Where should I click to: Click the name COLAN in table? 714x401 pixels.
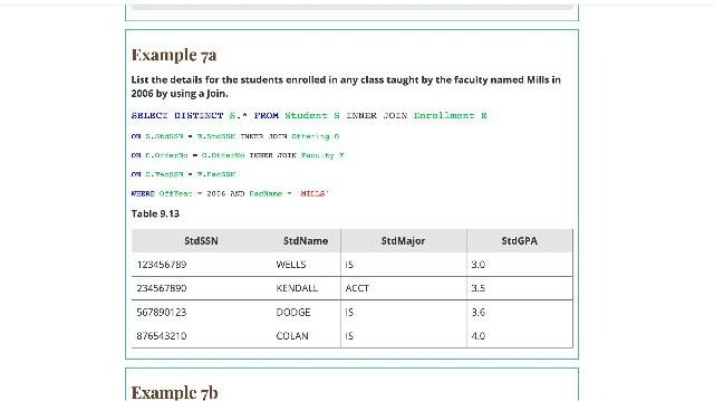(292, 336)
